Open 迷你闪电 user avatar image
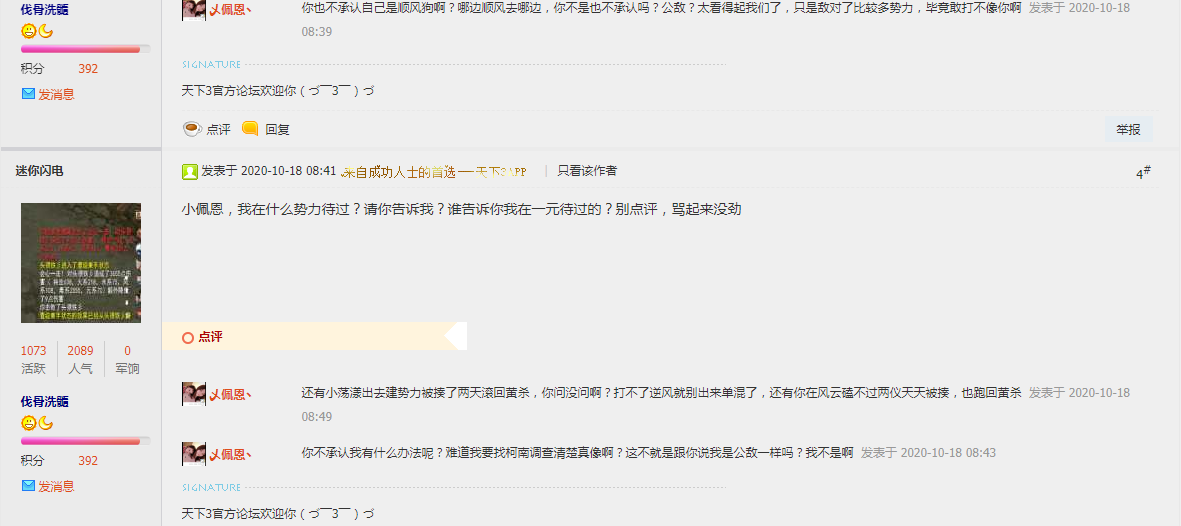The image size is (1181, 526). [81, 263]
